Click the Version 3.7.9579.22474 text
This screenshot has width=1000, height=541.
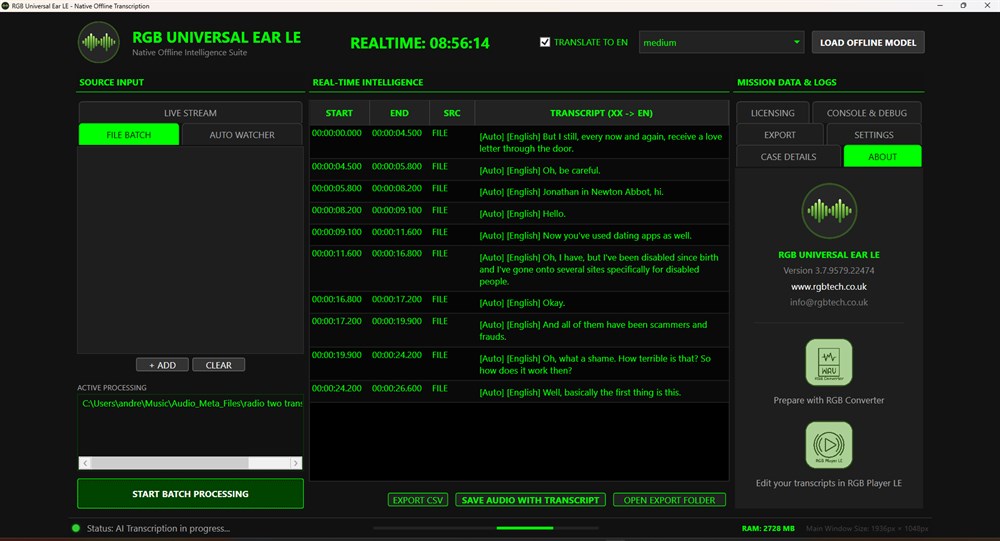click(828, 270)
